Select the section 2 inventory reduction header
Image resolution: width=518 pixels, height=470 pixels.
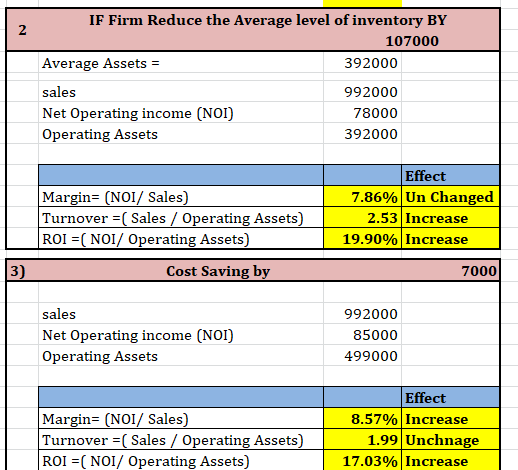268,20
